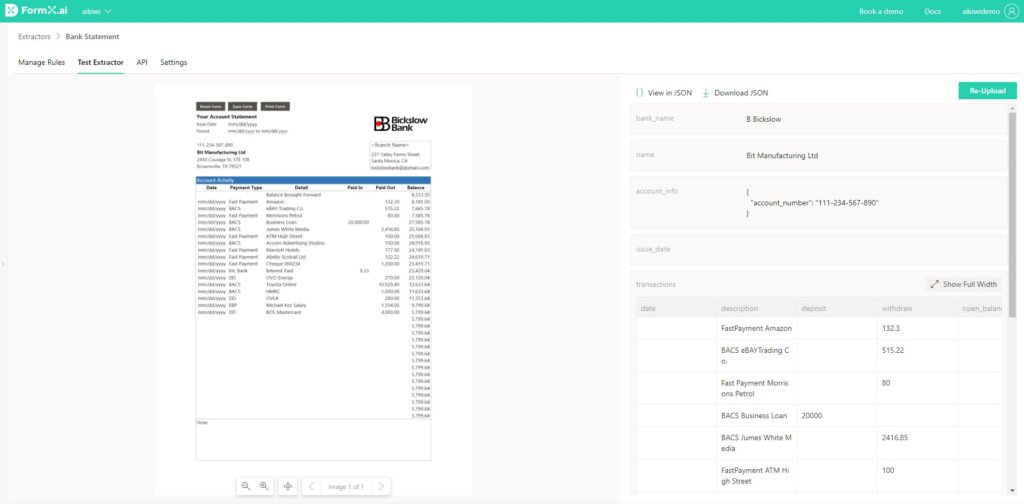Click the aikiwidemo user avatar icon
The image size is (1024, 504).
click(x=1011, y=12)
